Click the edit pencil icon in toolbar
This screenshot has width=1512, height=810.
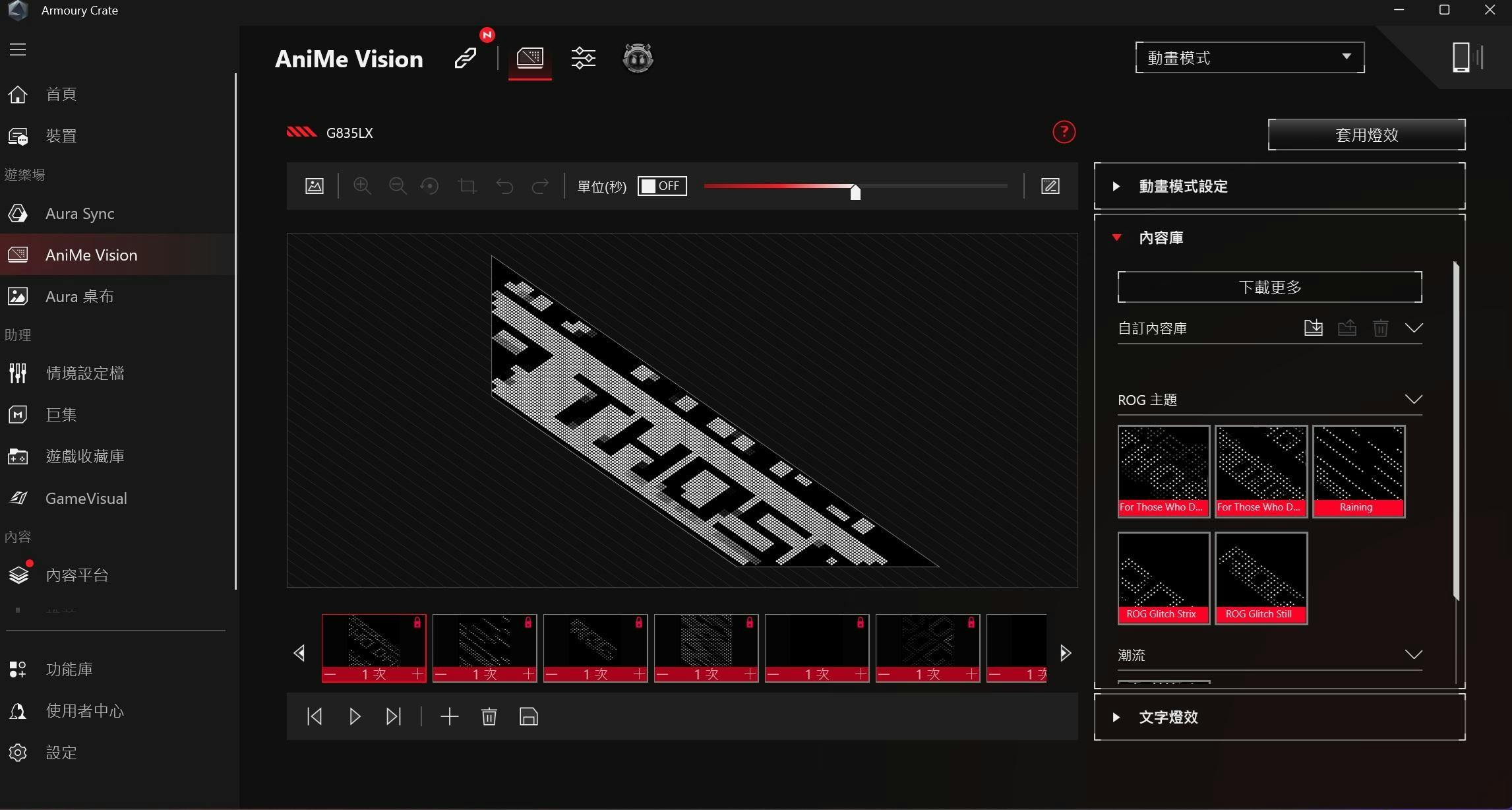tap(1050, 186)
